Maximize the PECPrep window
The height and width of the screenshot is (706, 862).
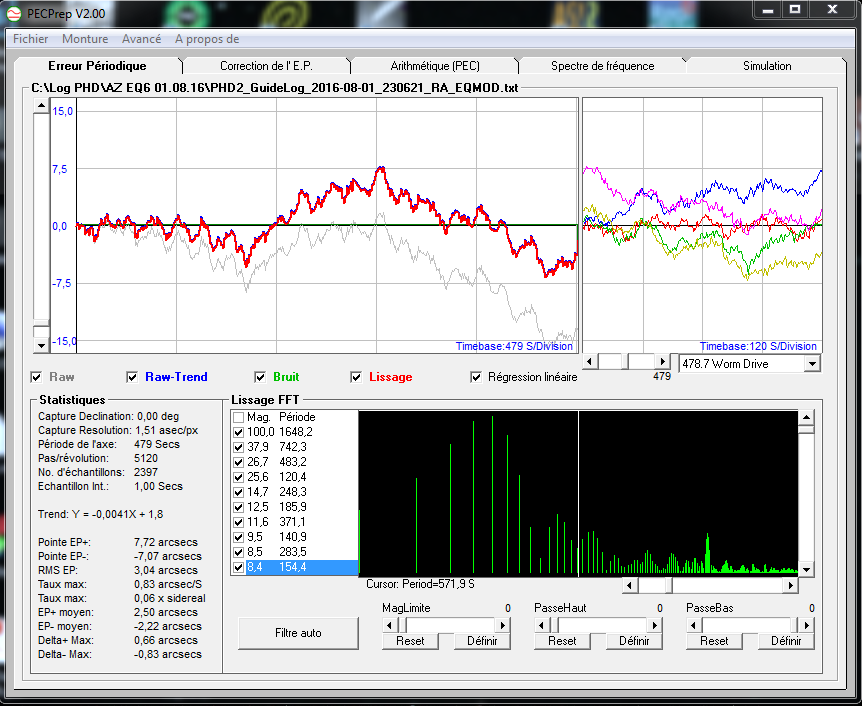[x=795, y=10]
